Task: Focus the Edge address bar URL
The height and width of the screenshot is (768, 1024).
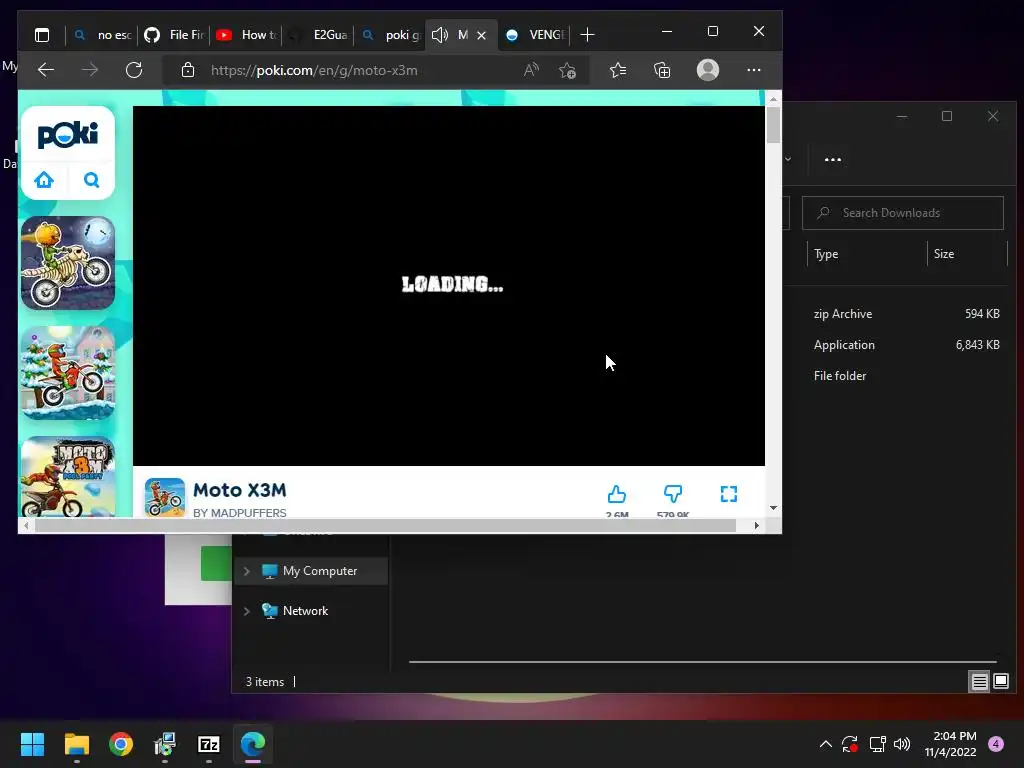Action: [x=314, y=71]
